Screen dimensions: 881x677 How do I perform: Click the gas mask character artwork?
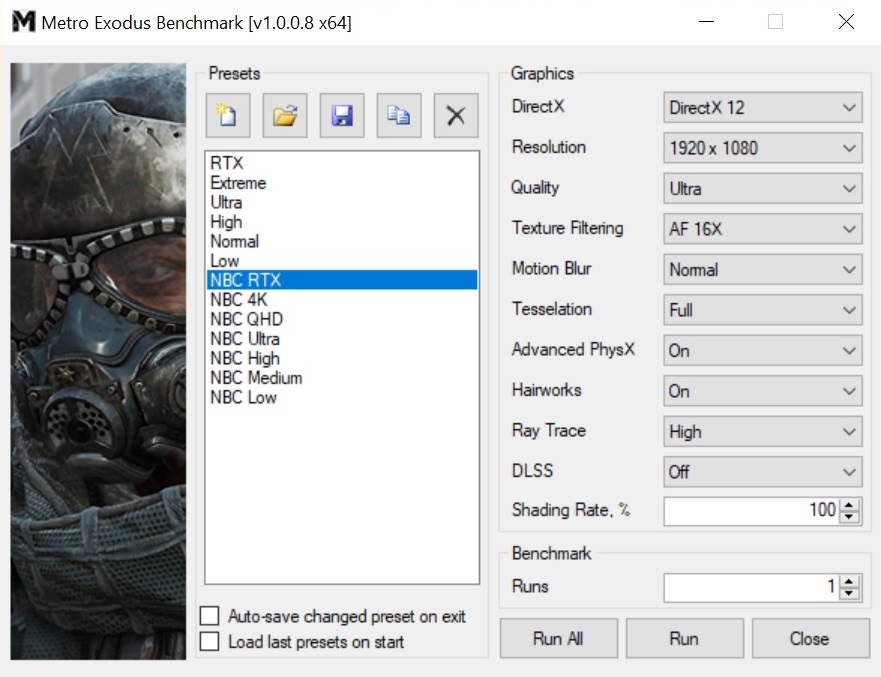click(98, 361)
